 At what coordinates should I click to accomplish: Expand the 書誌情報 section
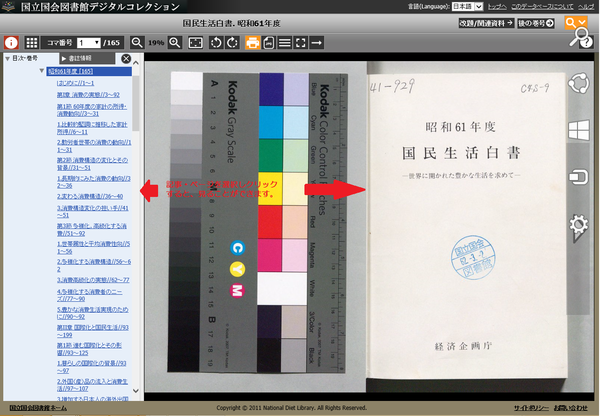click(87, 58)
